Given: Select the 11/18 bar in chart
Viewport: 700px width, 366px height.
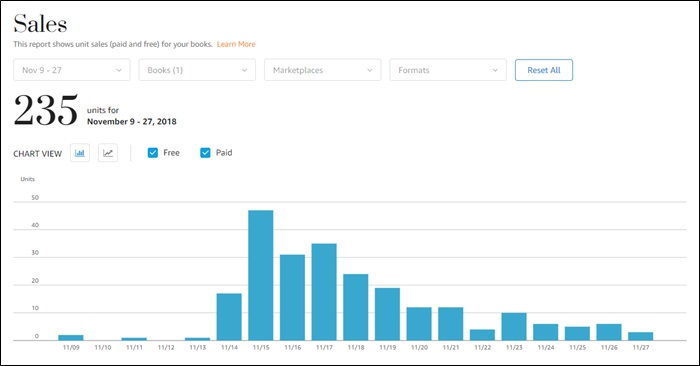Looking at the screenshot, I should click(356, 307).
